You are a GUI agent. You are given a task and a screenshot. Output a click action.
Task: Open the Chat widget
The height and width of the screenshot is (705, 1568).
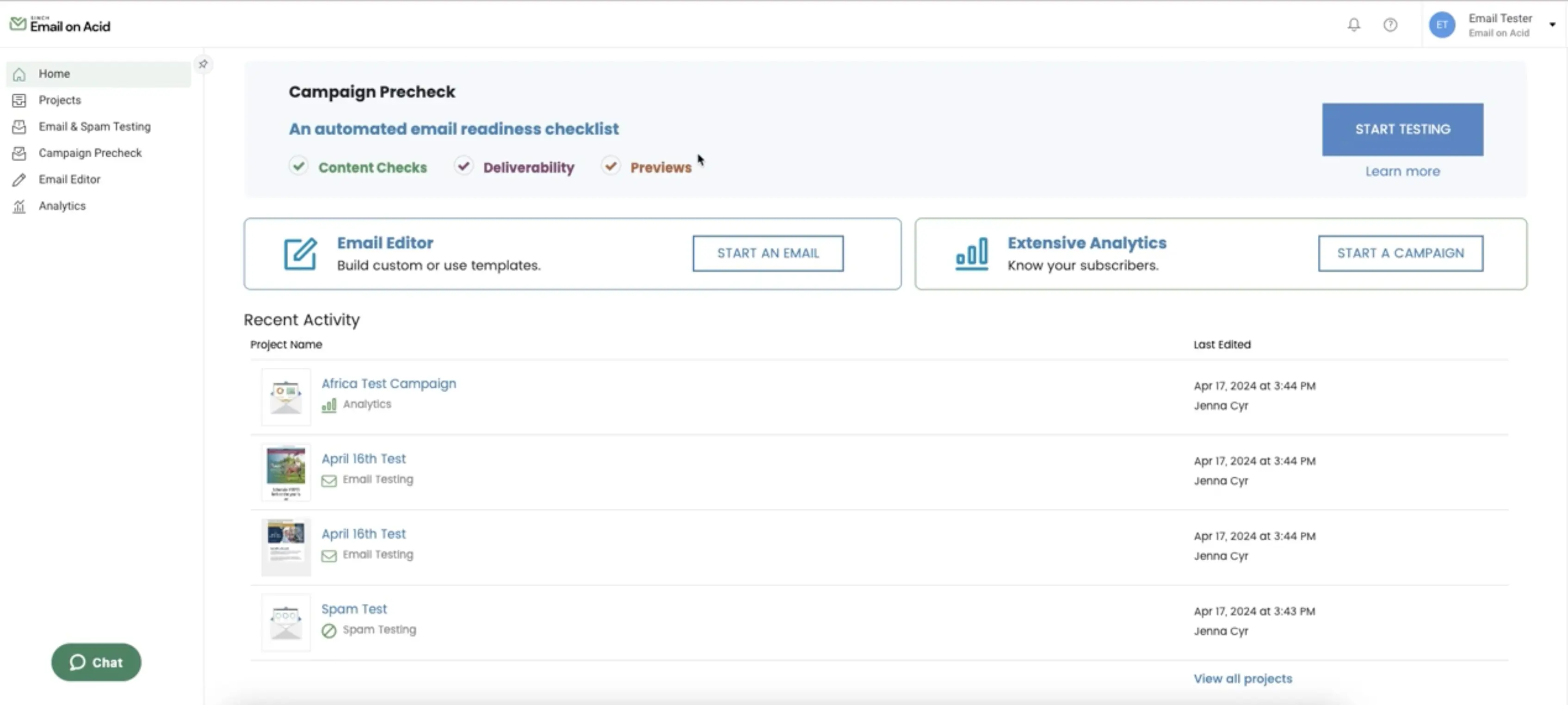coord(96,662)
